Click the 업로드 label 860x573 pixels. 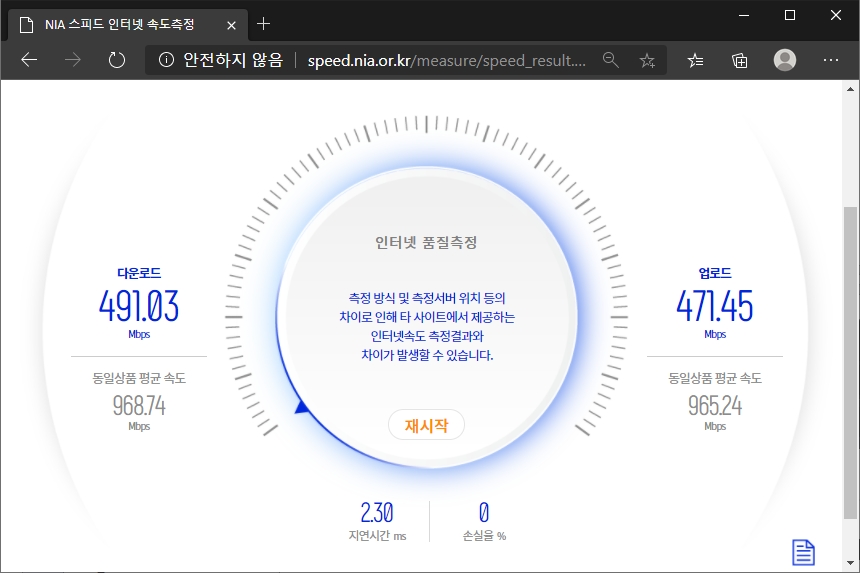(715, 273)
